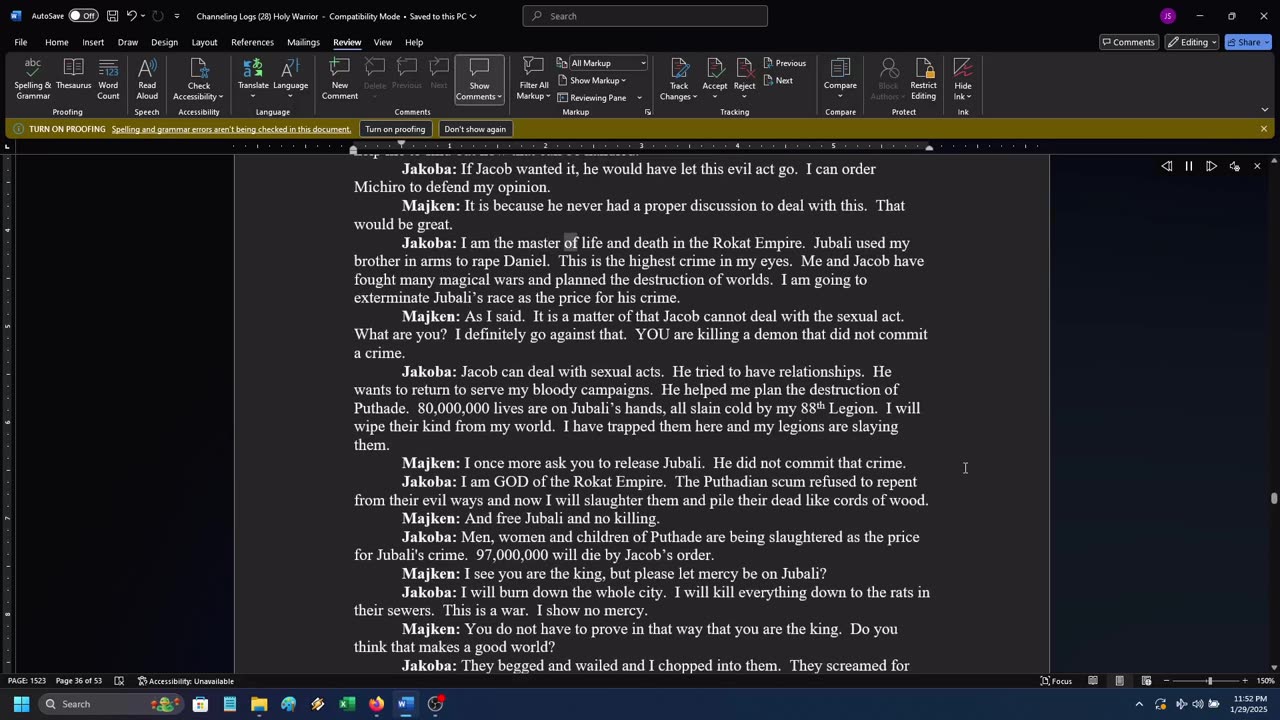This screenshot has height=720, width=1280.
Task: Click the spelling errors not checked link
Action: 231,129
